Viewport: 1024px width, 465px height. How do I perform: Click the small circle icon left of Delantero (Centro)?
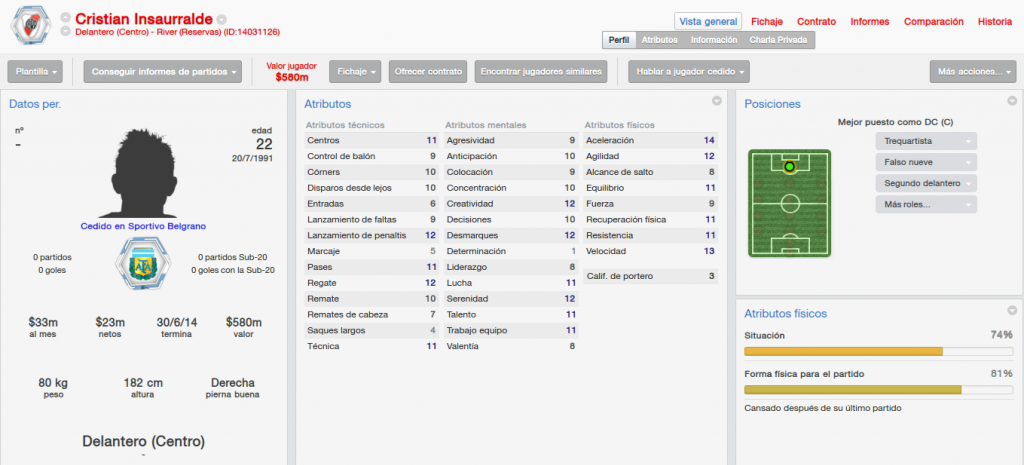coord(65,31)
